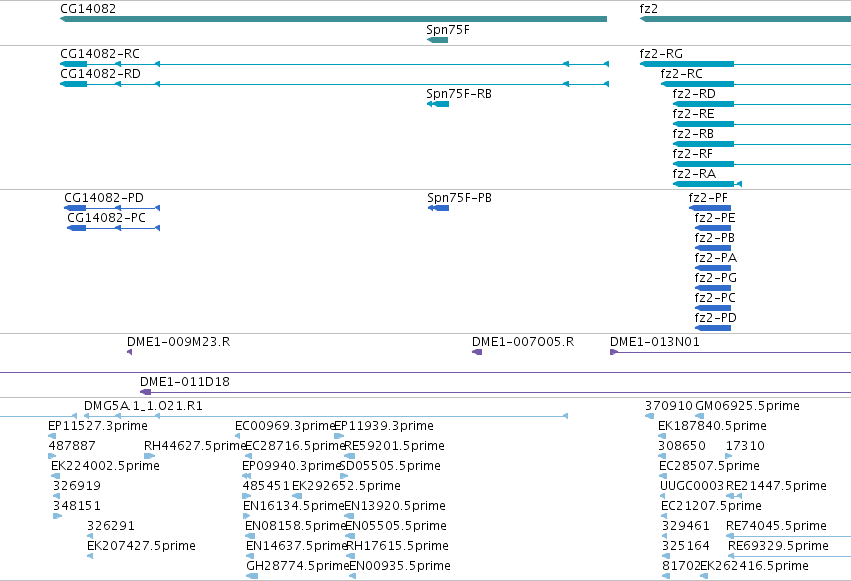The width and height of the screenshot is (851, 581).
Task: Select feature 326291
Action: (90, 536)
